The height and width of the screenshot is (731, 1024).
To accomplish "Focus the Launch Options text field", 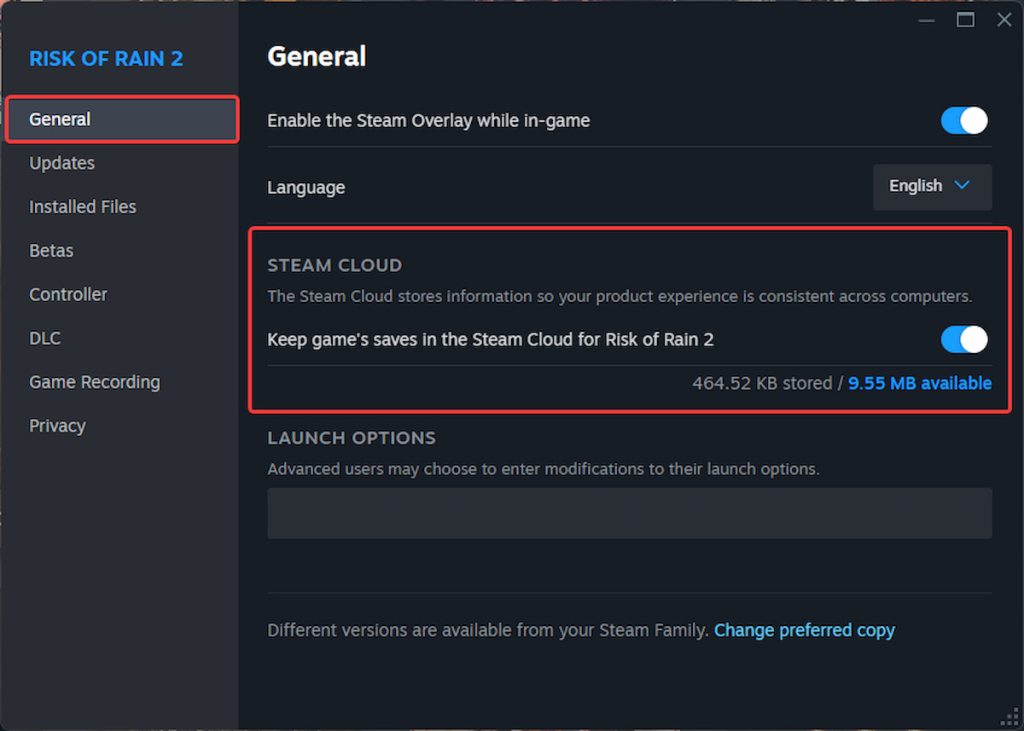I will pyautogui.click(x=629, y=513).
